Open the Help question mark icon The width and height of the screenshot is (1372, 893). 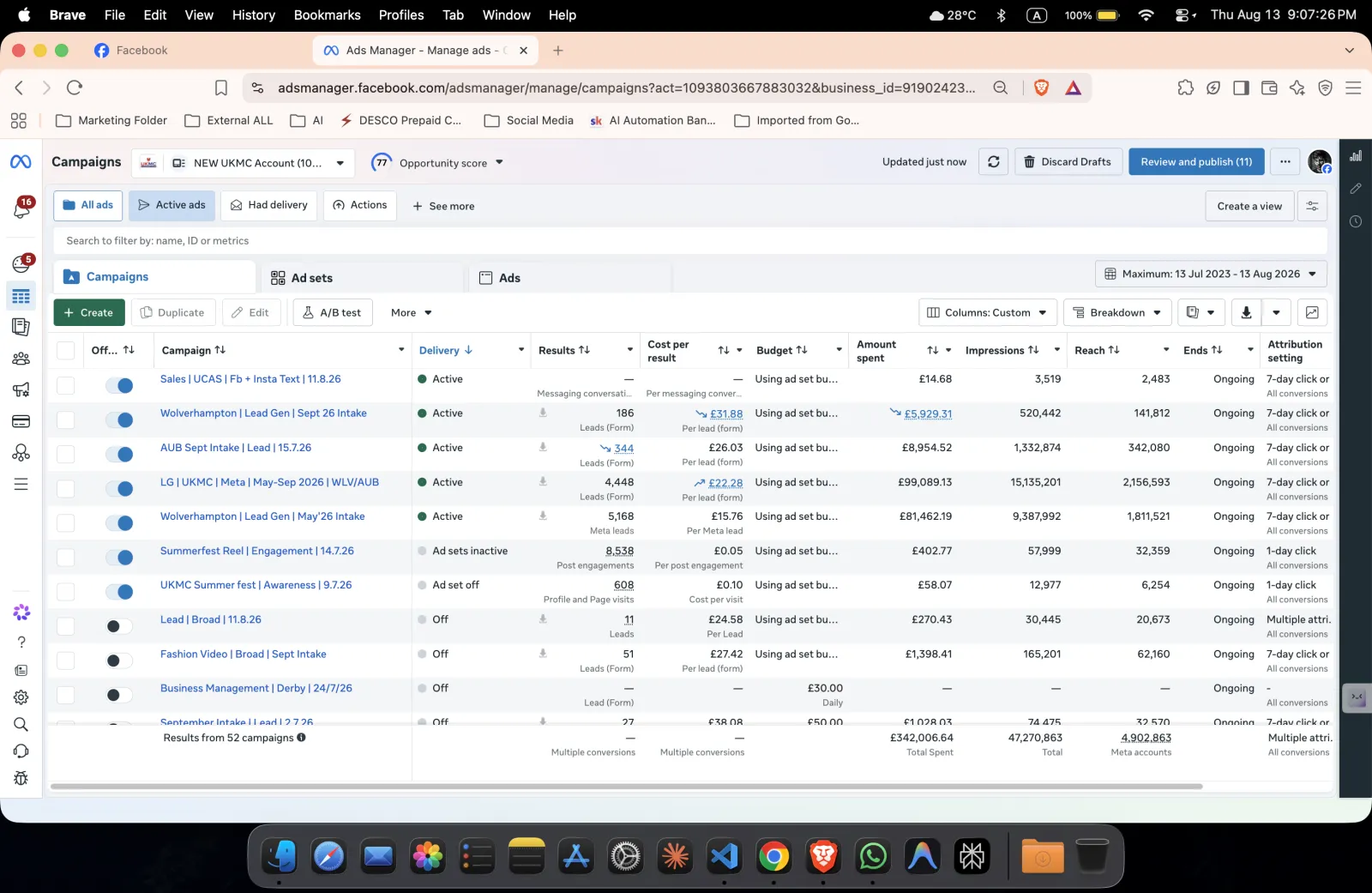21,643
